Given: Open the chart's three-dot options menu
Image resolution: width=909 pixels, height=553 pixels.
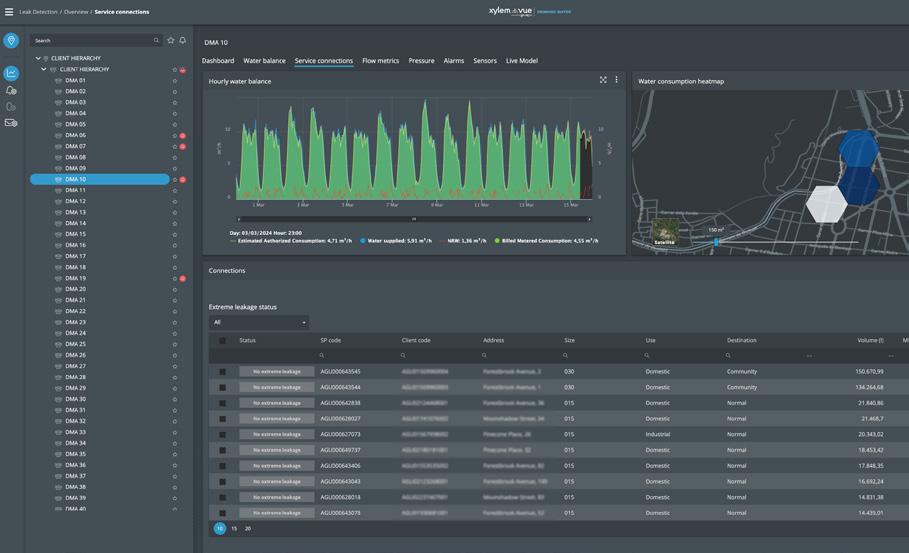Looking at the screenshot, I should coord(616,80).
